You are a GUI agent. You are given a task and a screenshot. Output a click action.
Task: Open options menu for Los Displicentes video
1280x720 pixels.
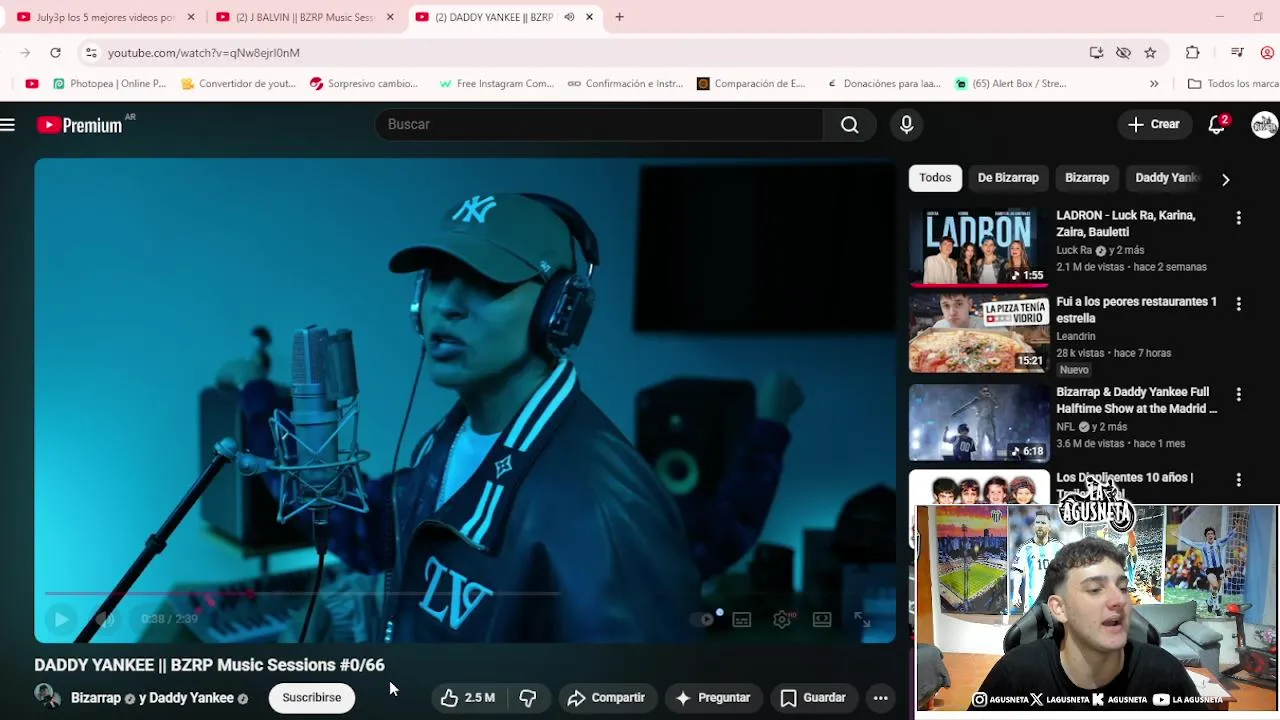click(x=1238, y=480)
